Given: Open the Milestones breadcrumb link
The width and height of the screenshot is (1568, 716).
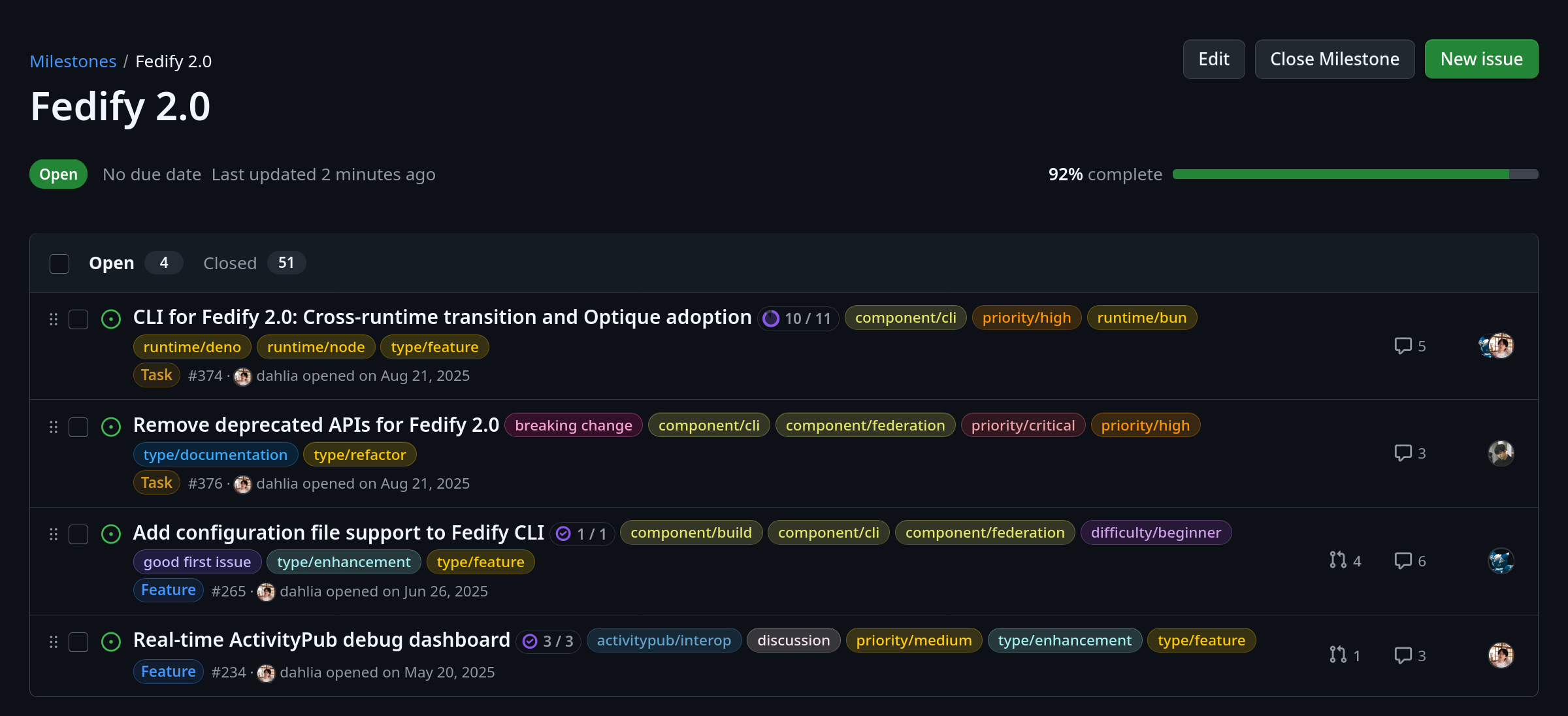Looking at the screenshot, I should pyautogui.click(x=73, y=61).
